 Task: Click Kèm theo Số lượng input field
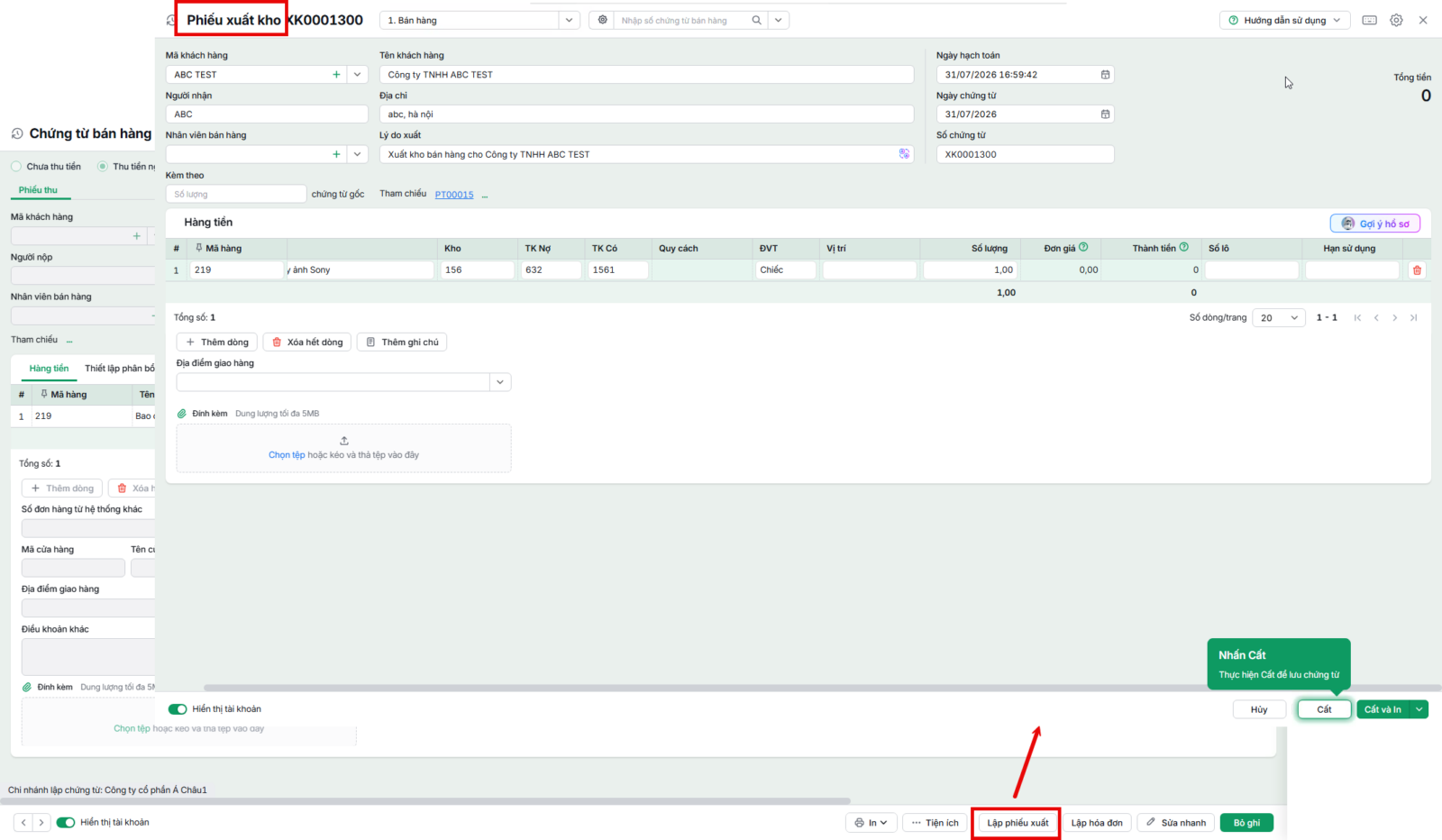(236, 194)
